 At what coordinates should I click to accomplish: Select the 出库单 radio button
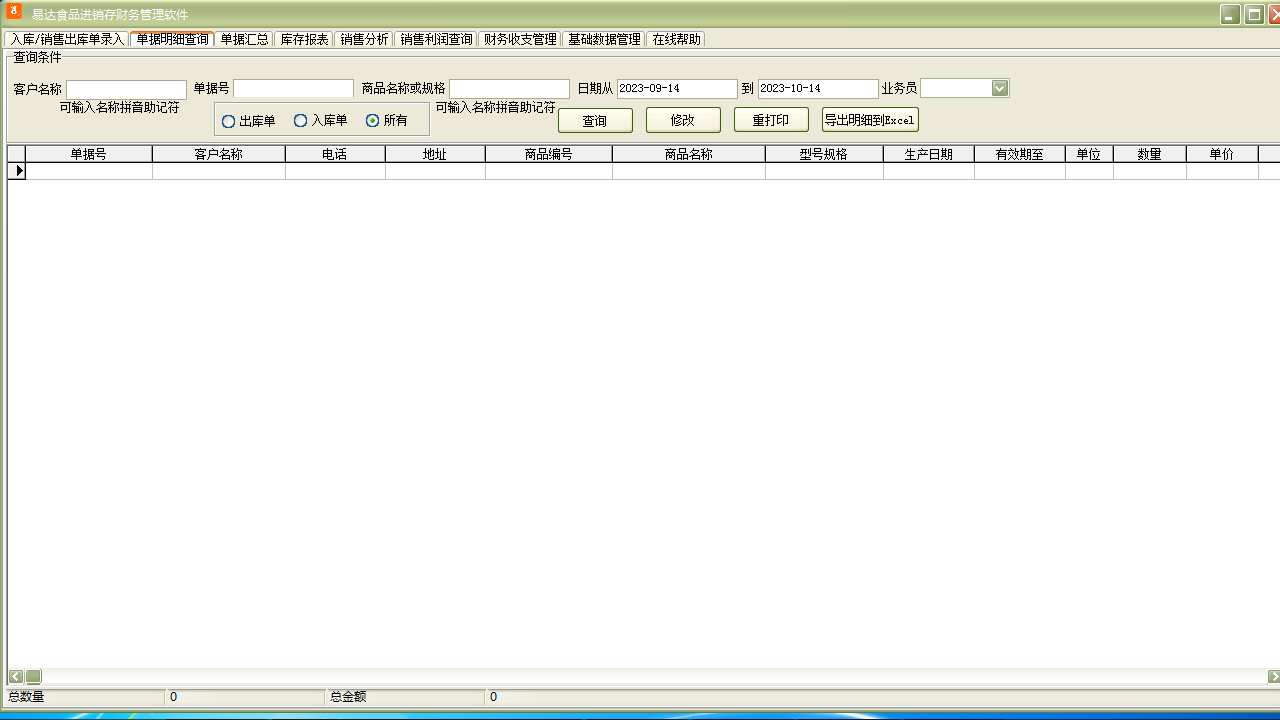[x=229, y=121]
